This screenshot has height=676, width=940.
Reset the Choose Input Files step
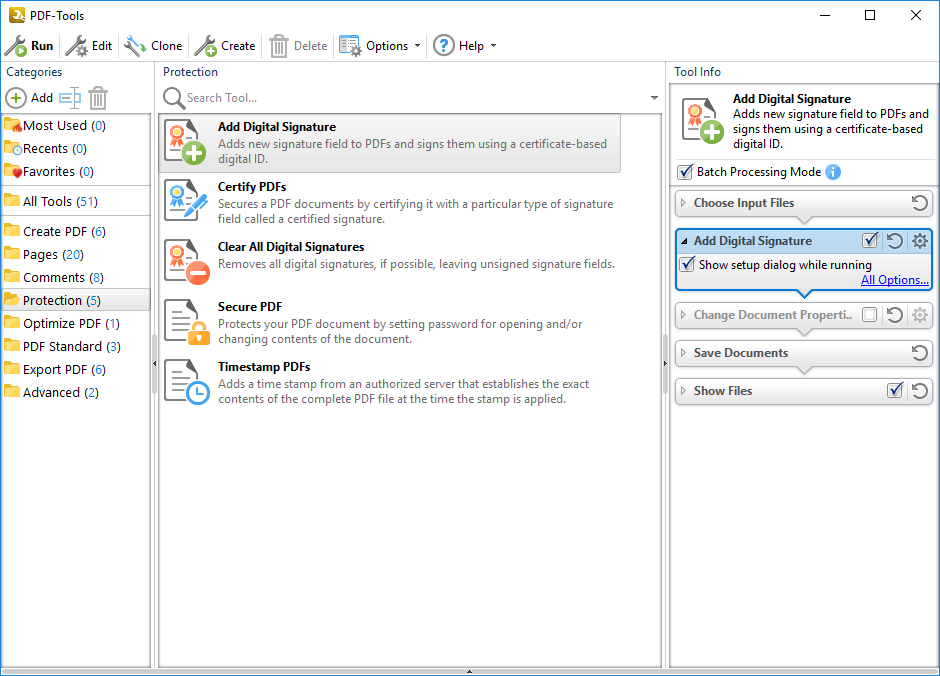pos(920,203)
